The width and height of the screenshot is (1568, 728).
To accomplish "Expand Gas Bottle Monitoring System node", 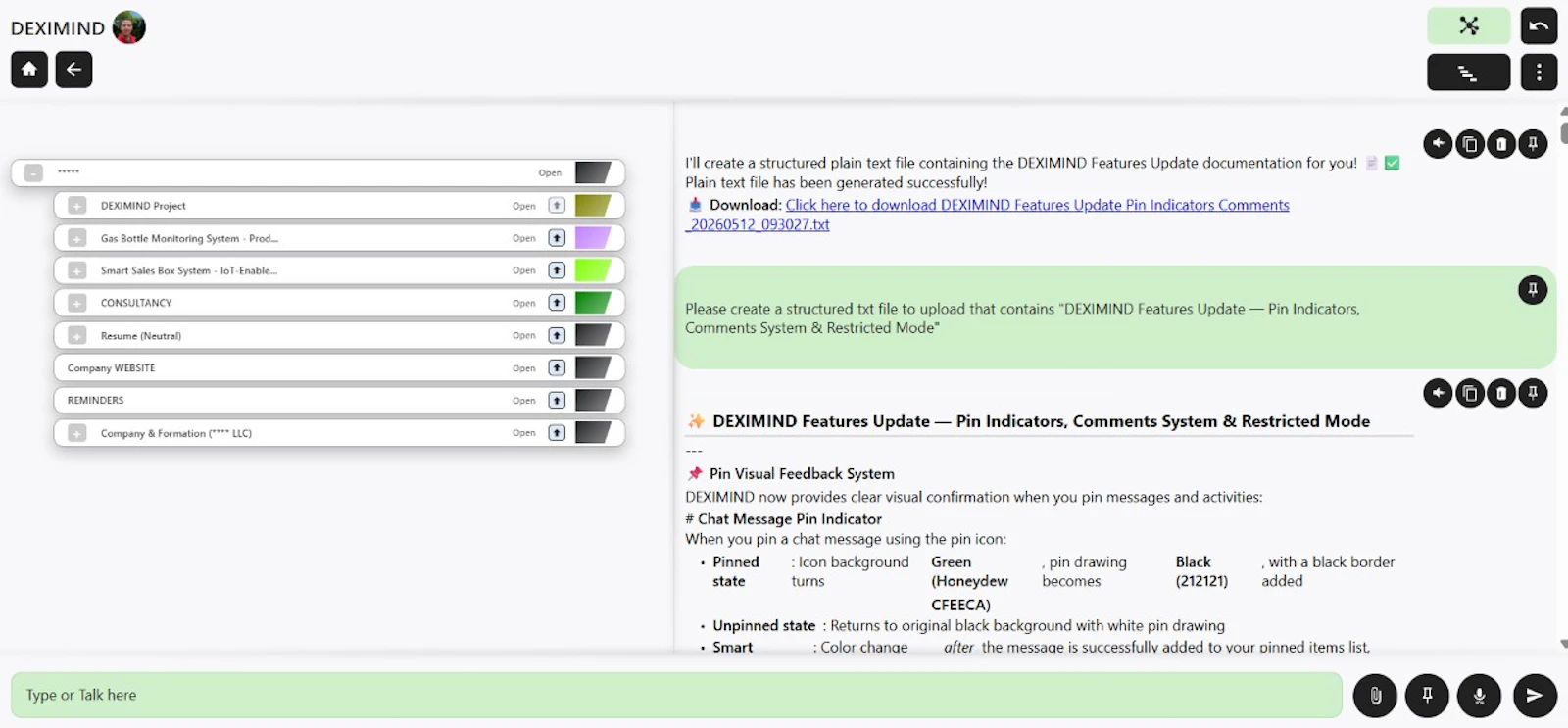I will tap(77, 238).
